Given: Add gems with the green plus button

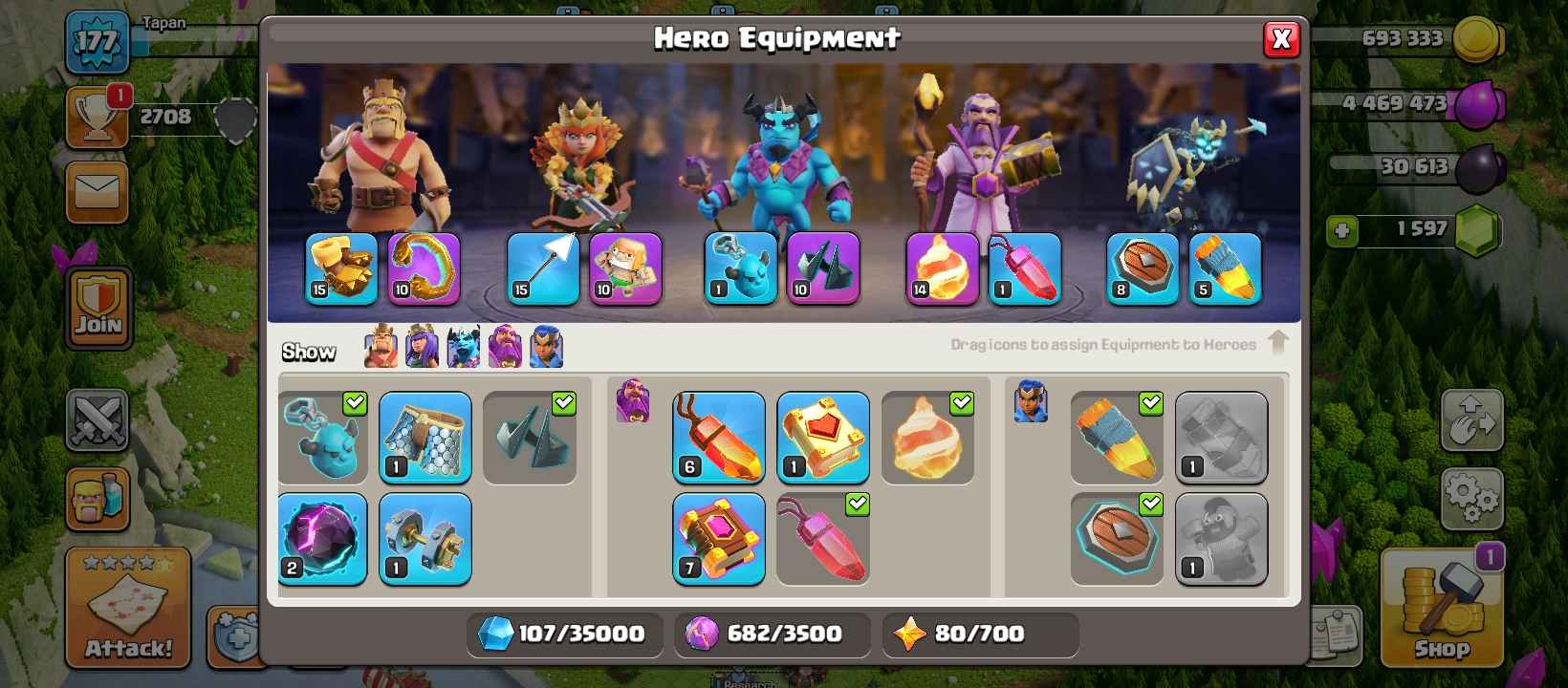Looking at the screenshot, I should tap(1342, 230).
